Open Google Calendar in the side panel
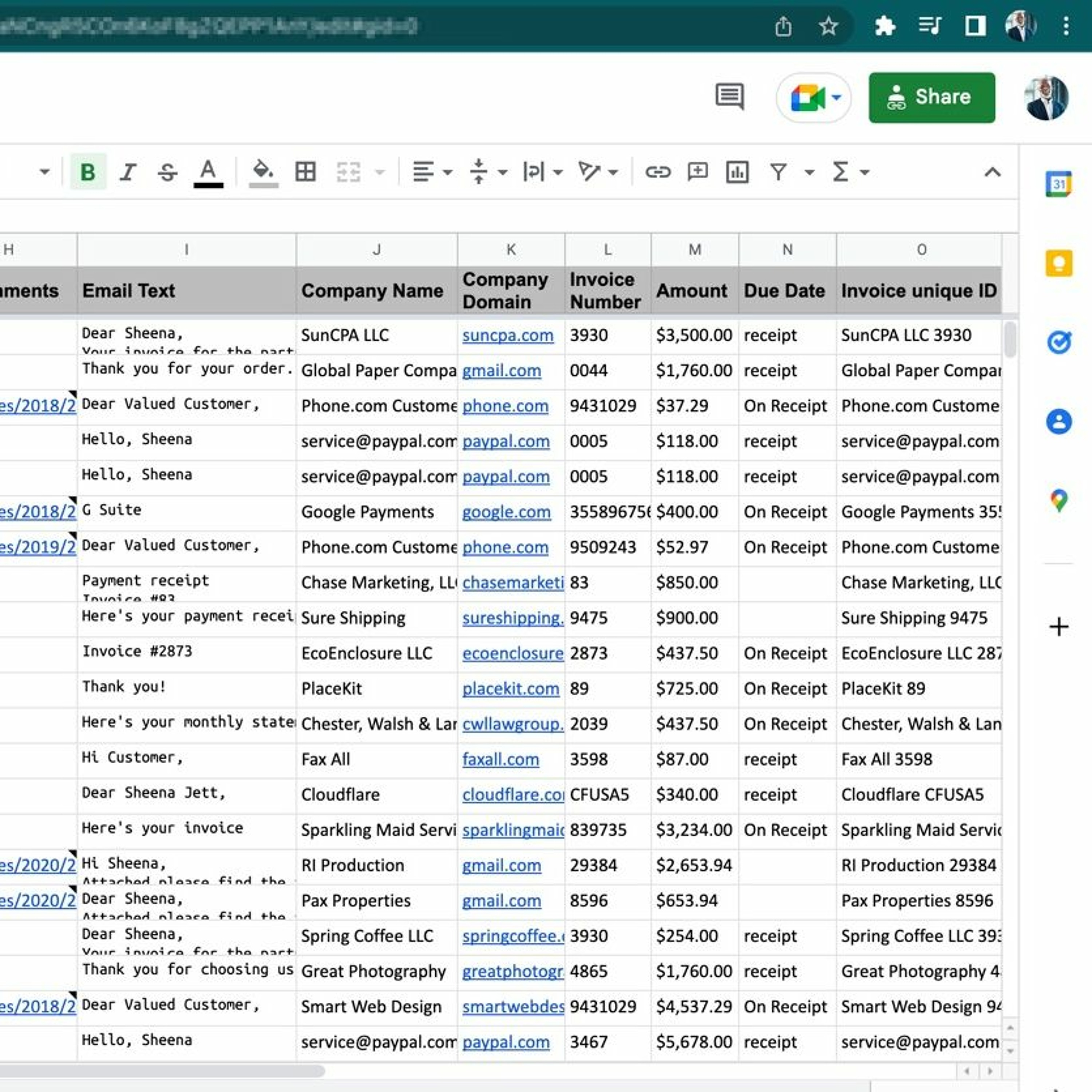Viewport: 1092px width, 1092px height. tap(1058, 184)
